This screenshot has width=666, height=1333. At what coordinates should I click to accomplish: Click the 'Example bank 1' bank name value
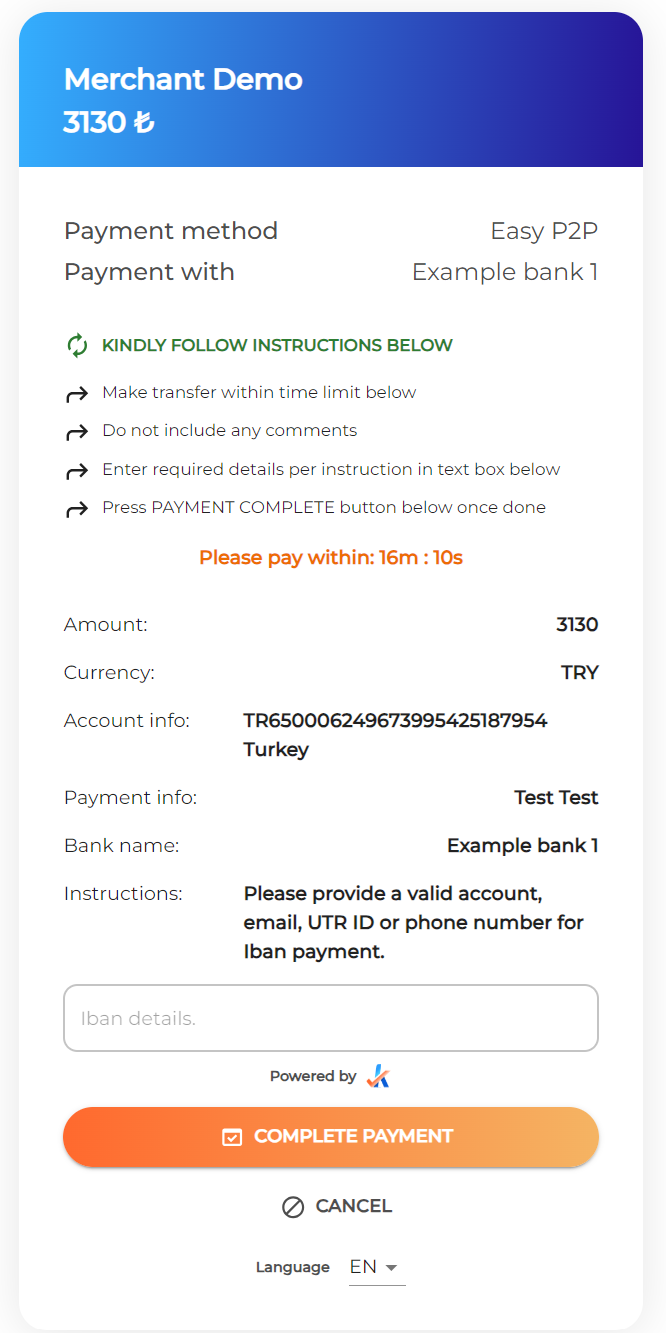pos(522,845)
